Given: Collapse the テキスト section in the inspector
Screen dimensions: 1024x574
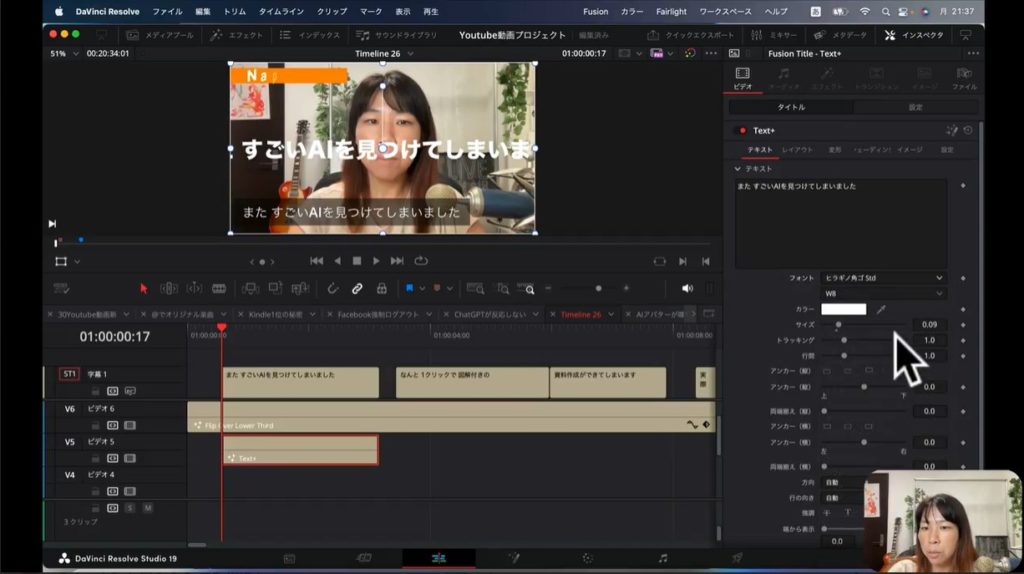Looking at the screenshot, I should [737, 169].
